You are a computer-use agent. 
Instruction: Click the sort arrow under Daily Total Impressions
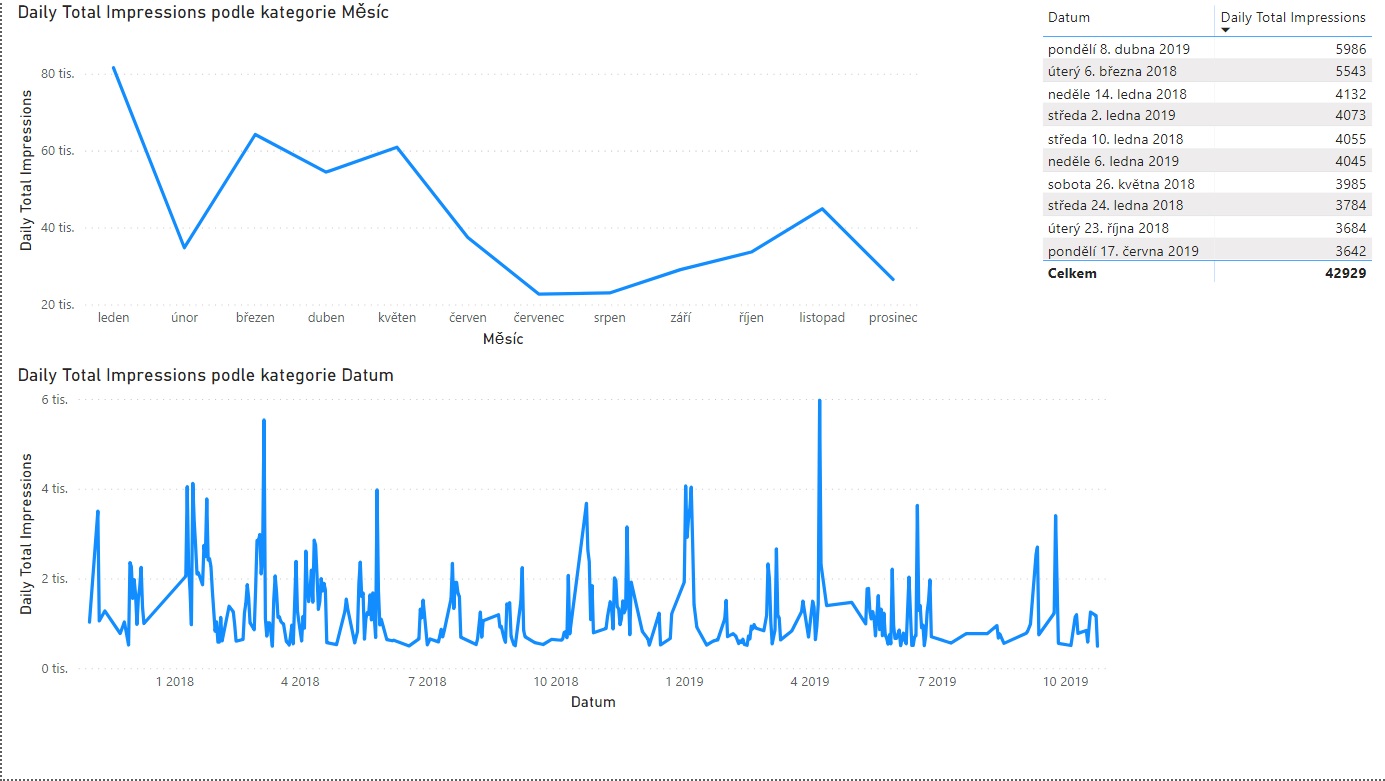[x=1226, y=31]
